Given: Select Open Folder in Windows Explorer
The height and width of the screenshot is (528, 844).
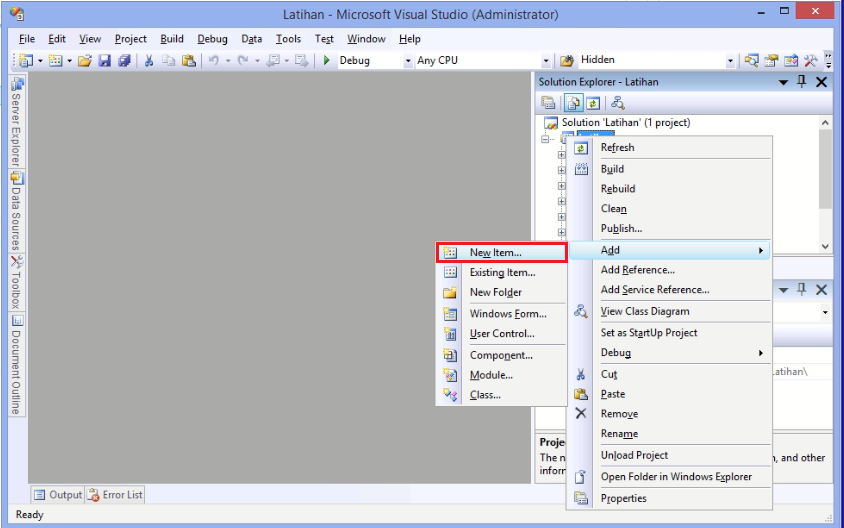Looking at the screenshot, I should (670, 477).
